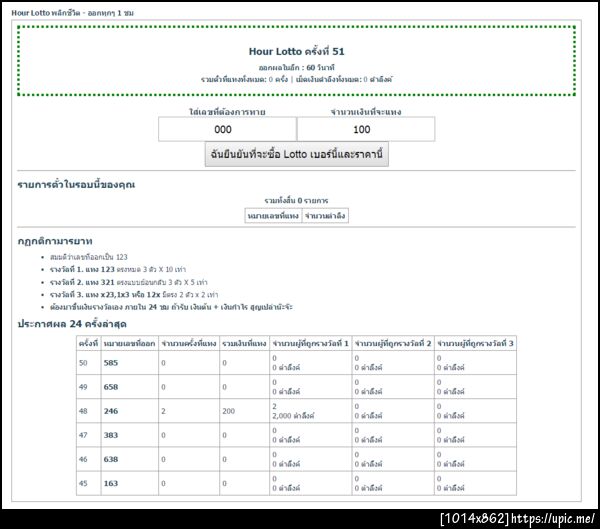Click round number 46 in results table
The height and width of the screenshot is (529, 600).
pyautogui.click(x=83, y=459)
